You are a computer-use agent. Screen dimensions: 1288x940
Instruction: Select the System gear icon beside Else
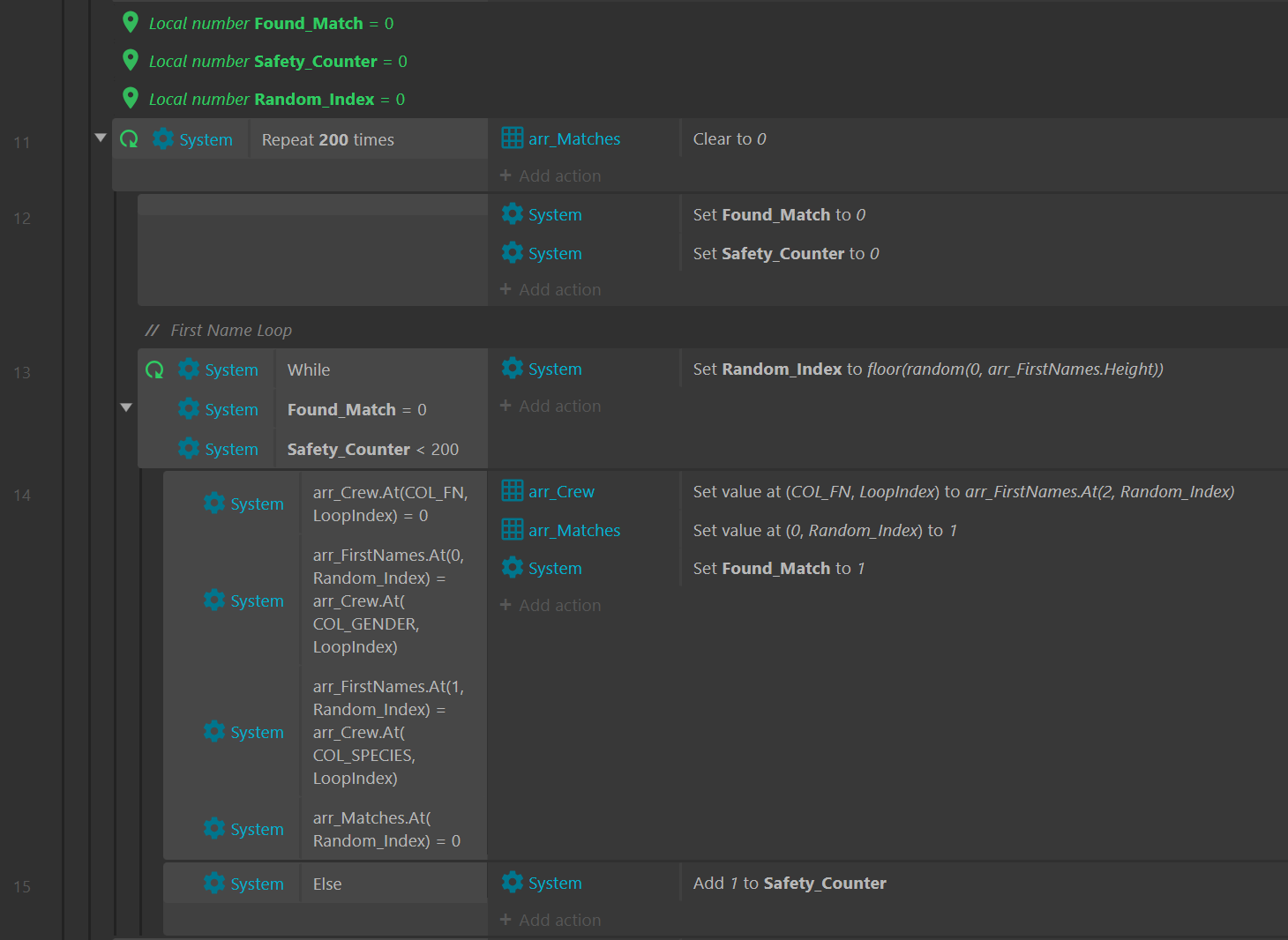pos(214,884)
